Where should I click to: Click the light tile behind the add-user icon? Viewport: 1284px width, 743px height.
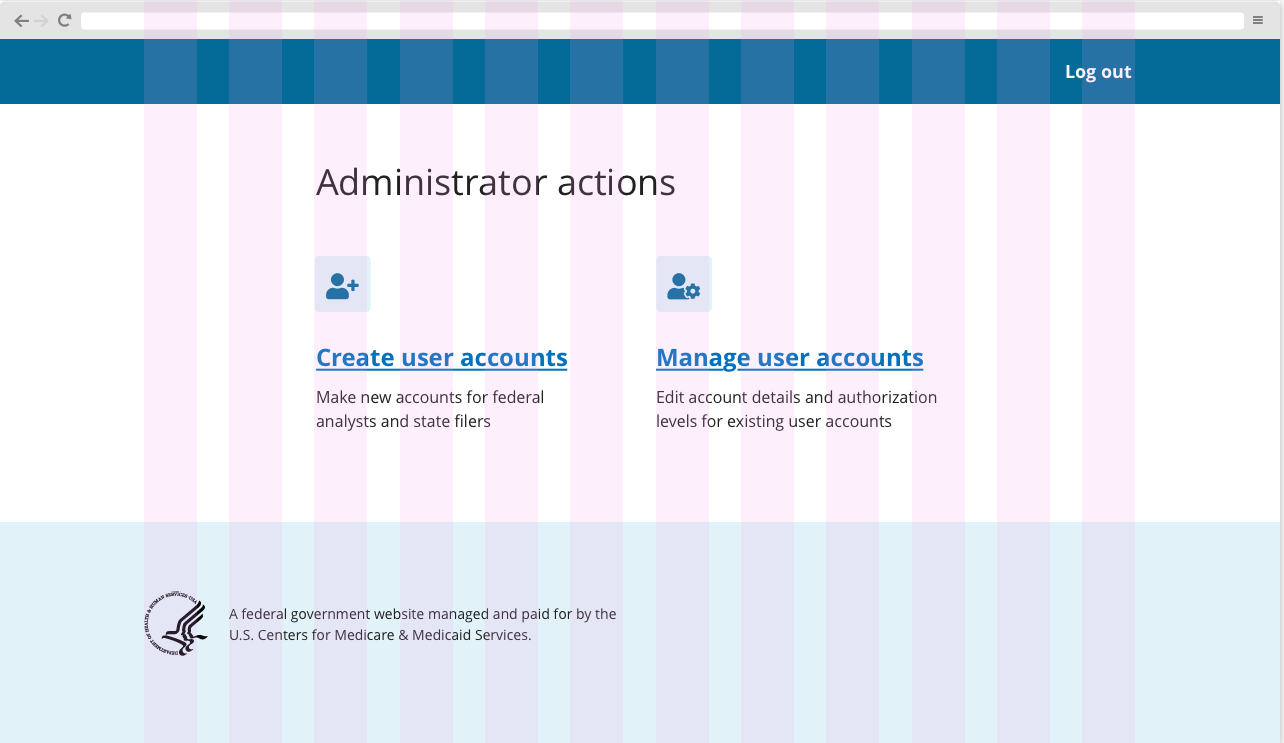coord(325,265)
